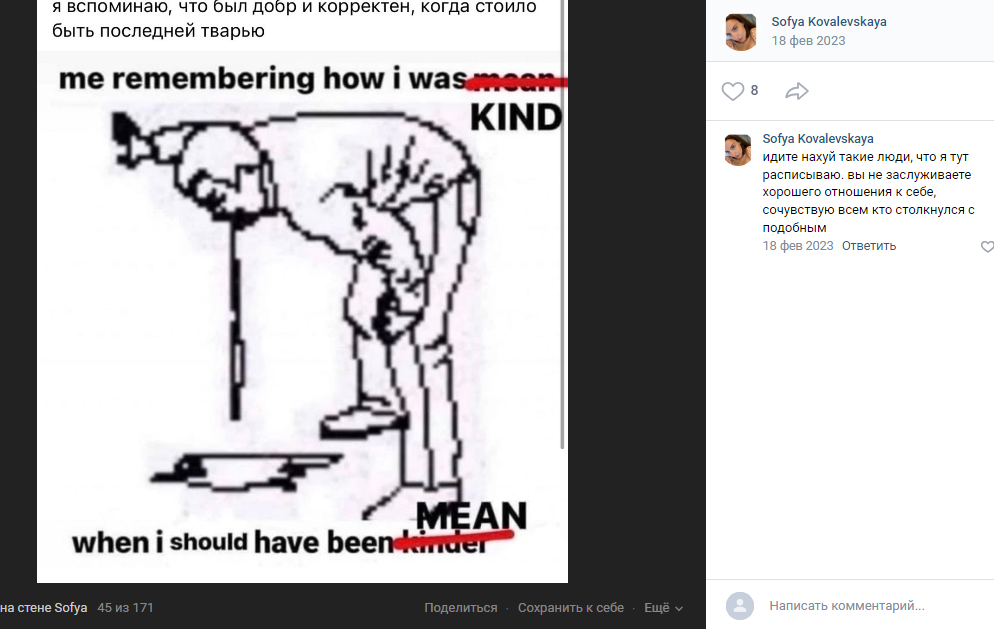Open the Sofya Kovalevskaya profile name at top
Image resolution: width=994 pixels, height=629 pixels.
[829, 22]
